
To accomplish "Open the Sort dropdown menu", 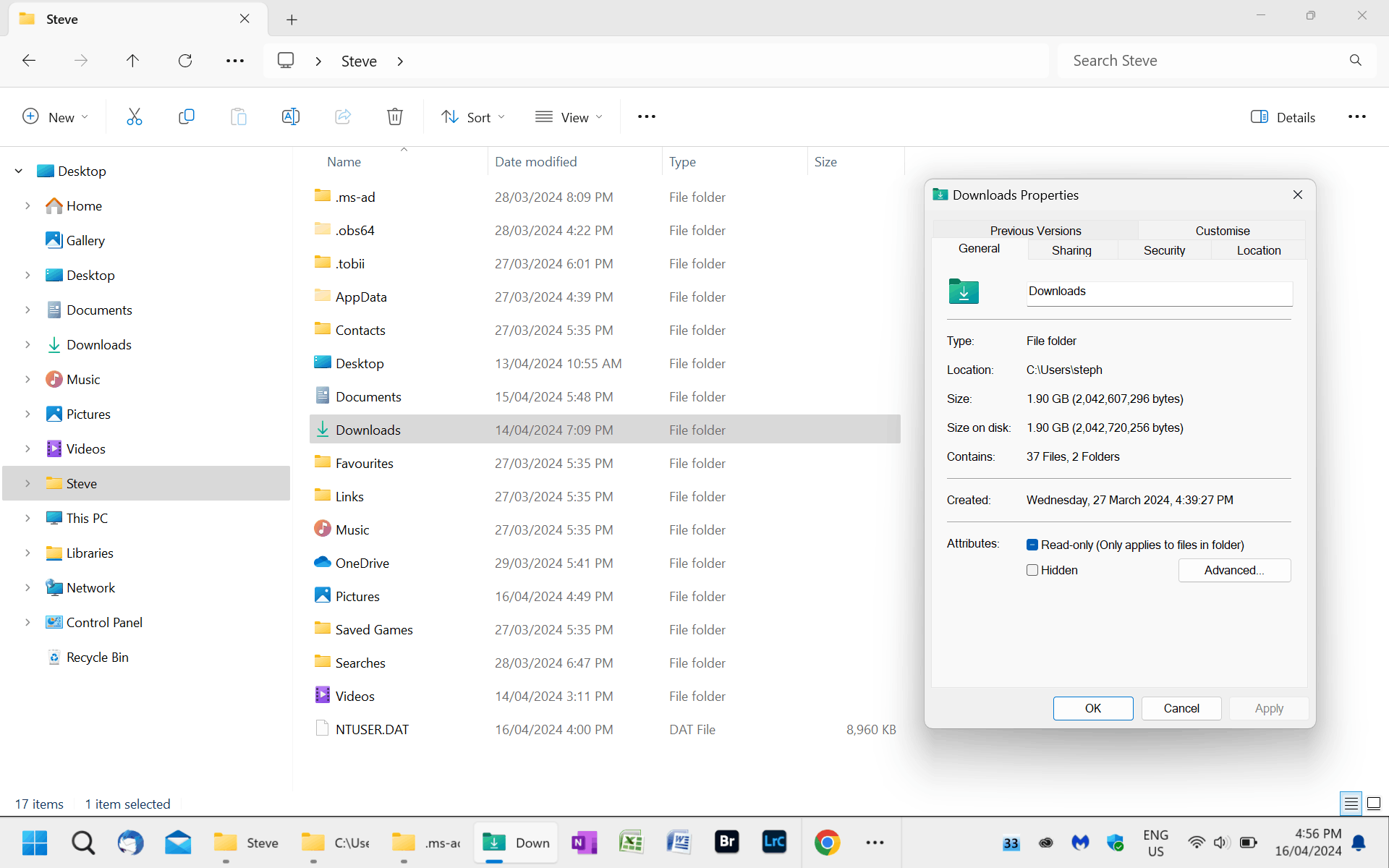I will point(474,117).
